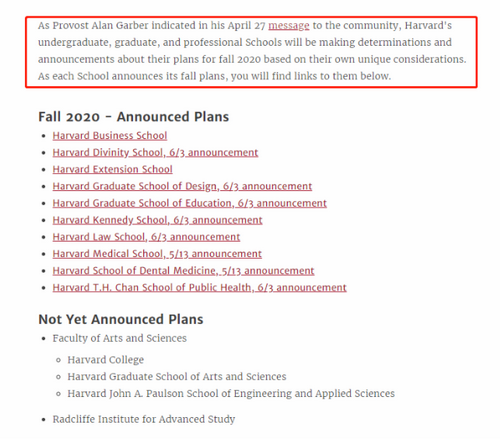This screenshot has height=446, width=500.
Task: Click the Provost Alan Garber intro paragraph
Action: click(x=252, y=51)
